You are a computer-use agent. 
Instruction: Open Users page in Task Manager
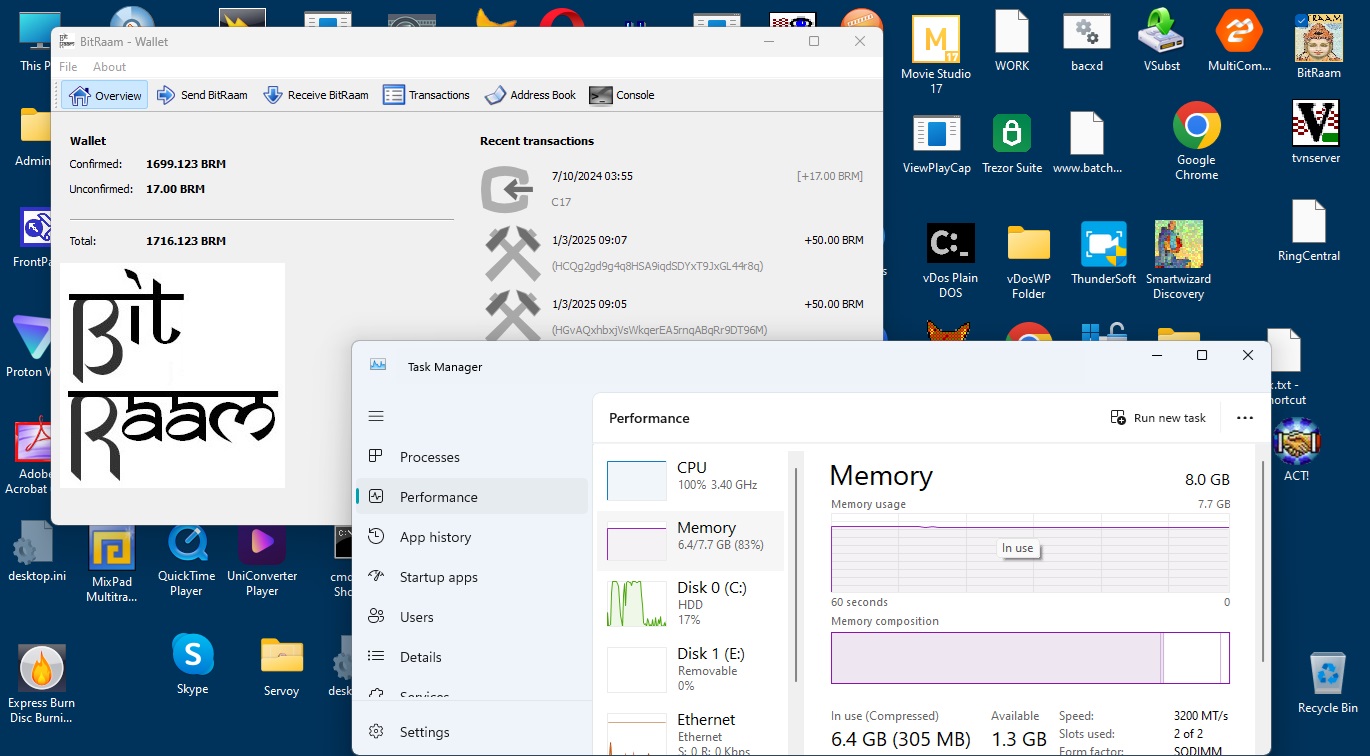[x=472, y=617]
